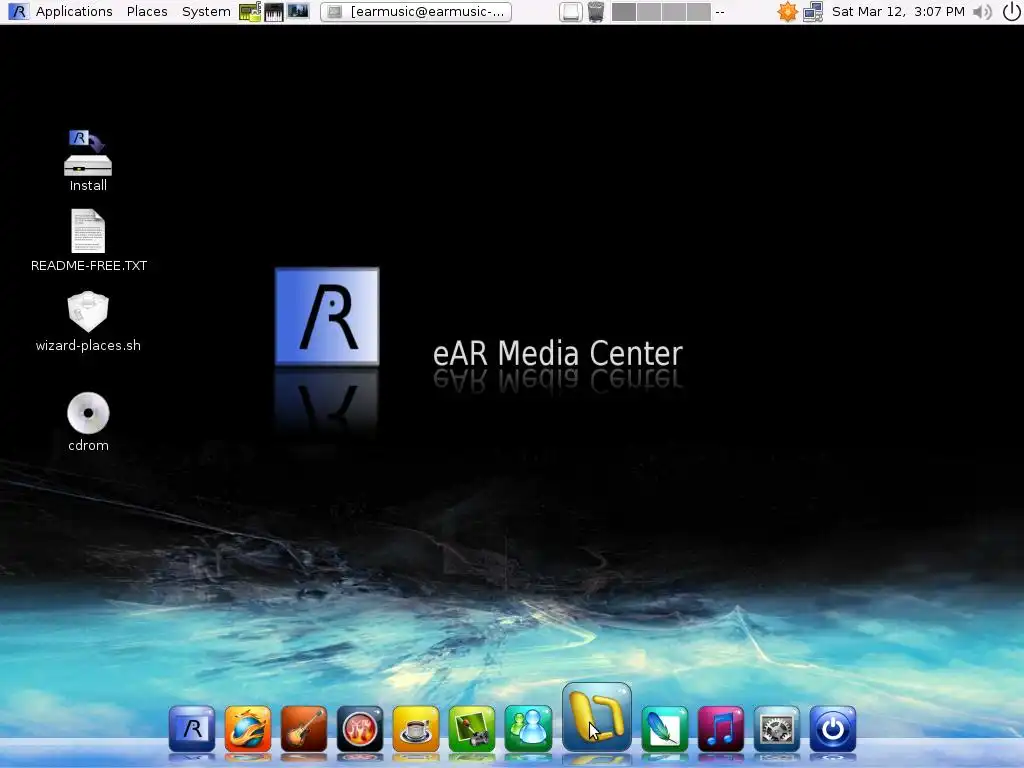Launch the enlarged yellow office dock icon
Screen dimensions: 1024x768
597,717
